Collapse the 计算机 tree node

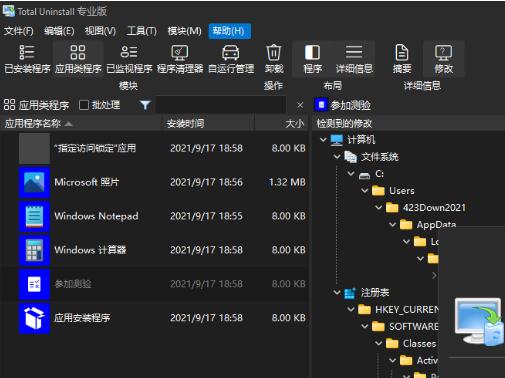pyautogui.click(x=323, y=140)
